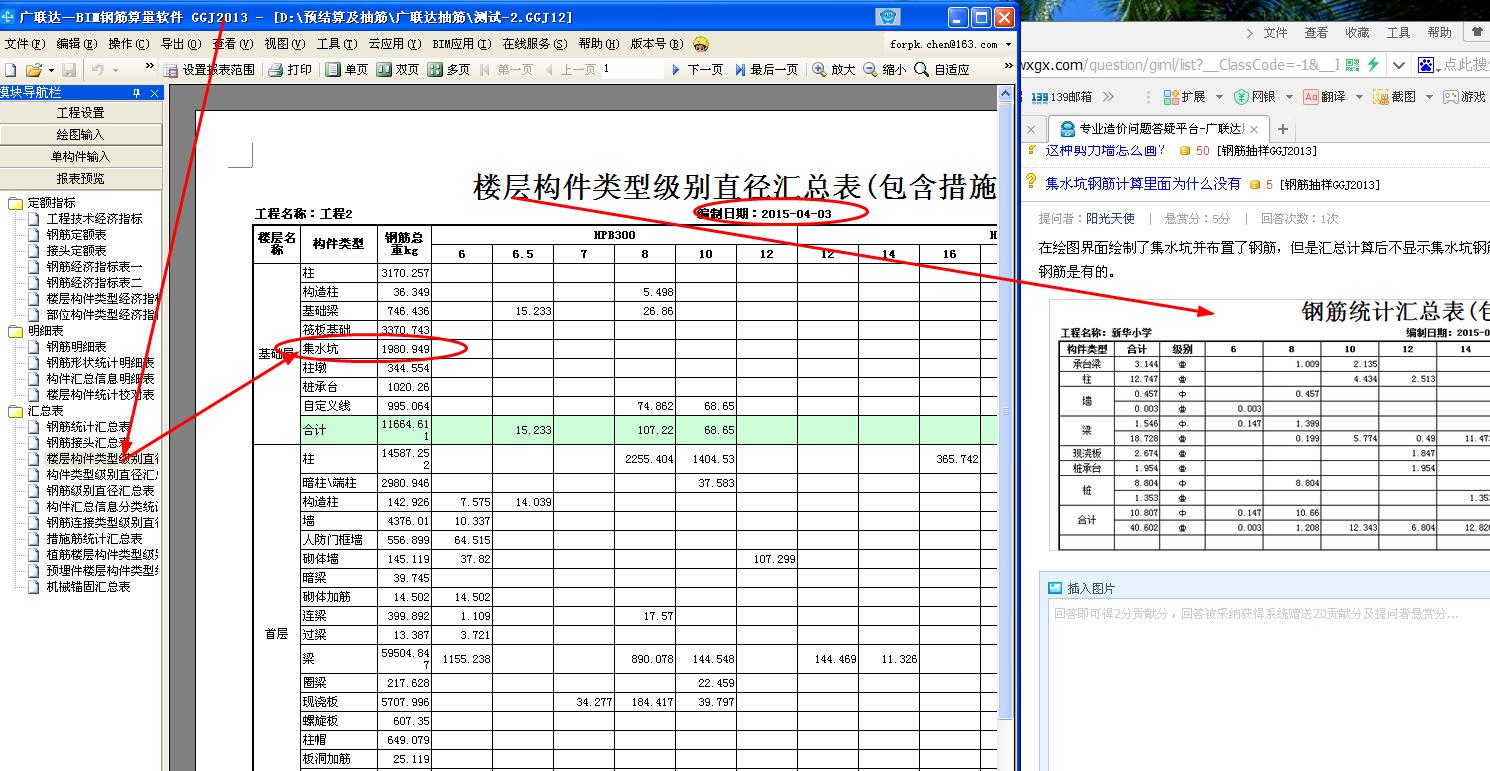The width and height of the screenshot is (1490, 771).
Task: Click the 打印 printer button
Action: pyautogui.click(x=290, y=70)
